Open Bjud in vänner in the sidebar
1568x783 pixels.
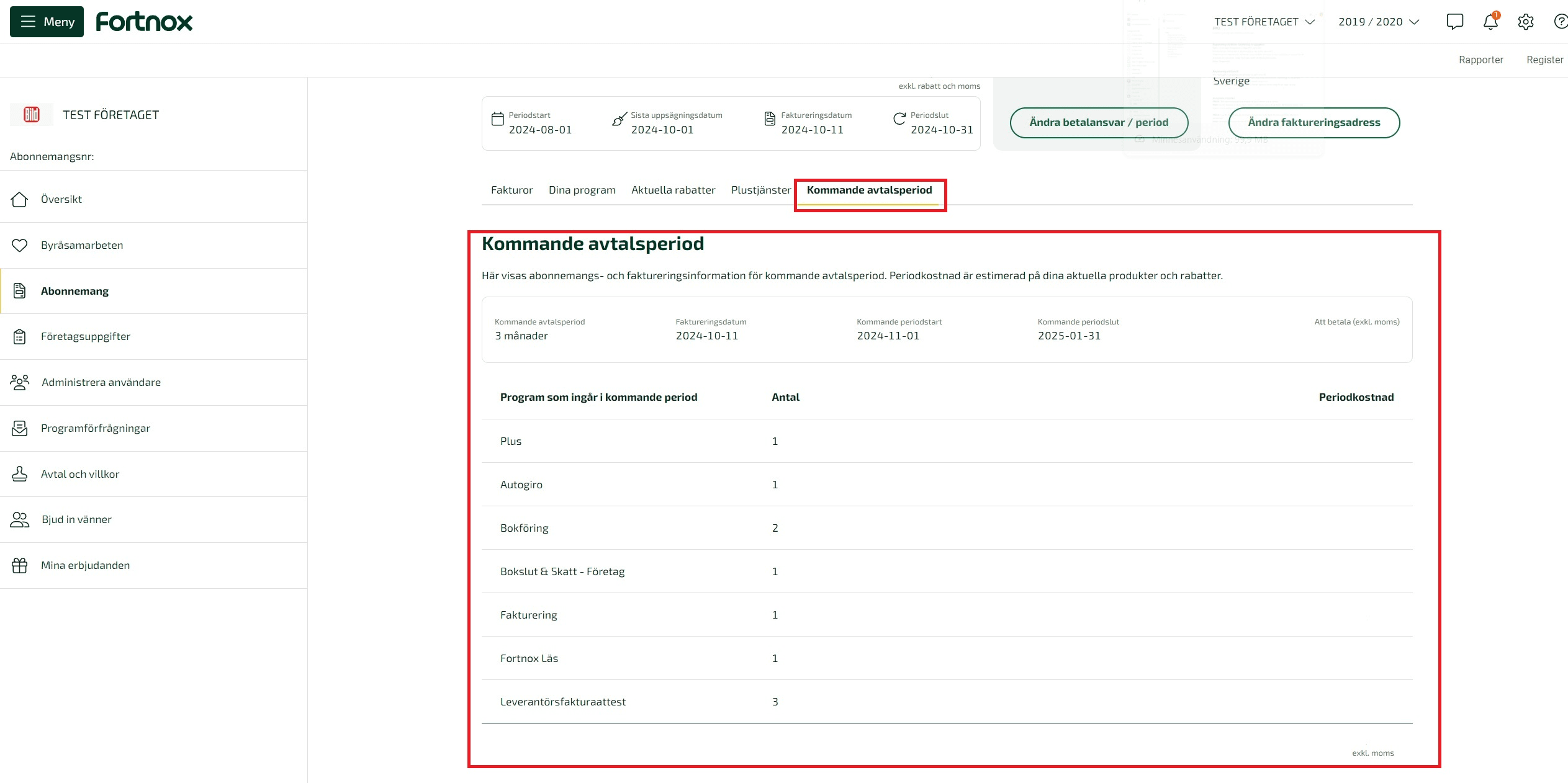[x=153, y=519]
